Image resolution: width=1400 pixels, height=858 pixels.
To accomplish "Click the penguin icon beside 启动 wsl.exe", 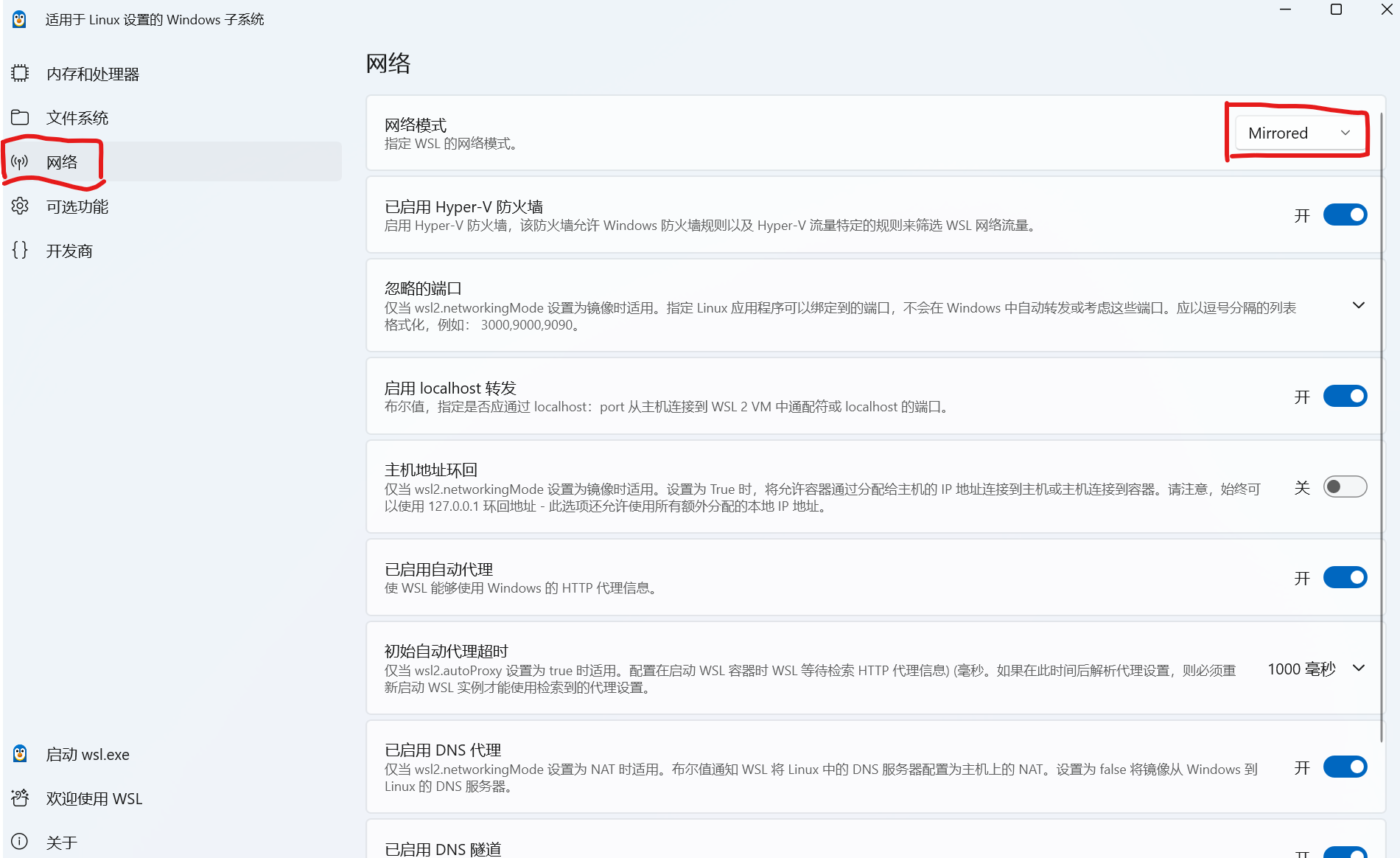I will pyautogui.click(x=20, y=754).
